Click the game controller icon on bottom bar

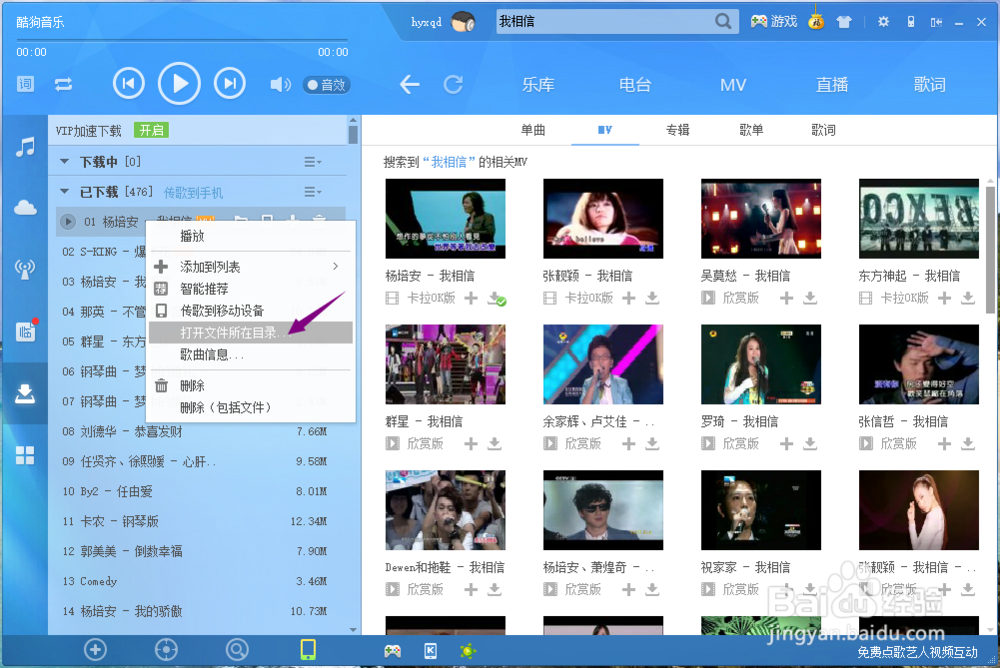392,650
